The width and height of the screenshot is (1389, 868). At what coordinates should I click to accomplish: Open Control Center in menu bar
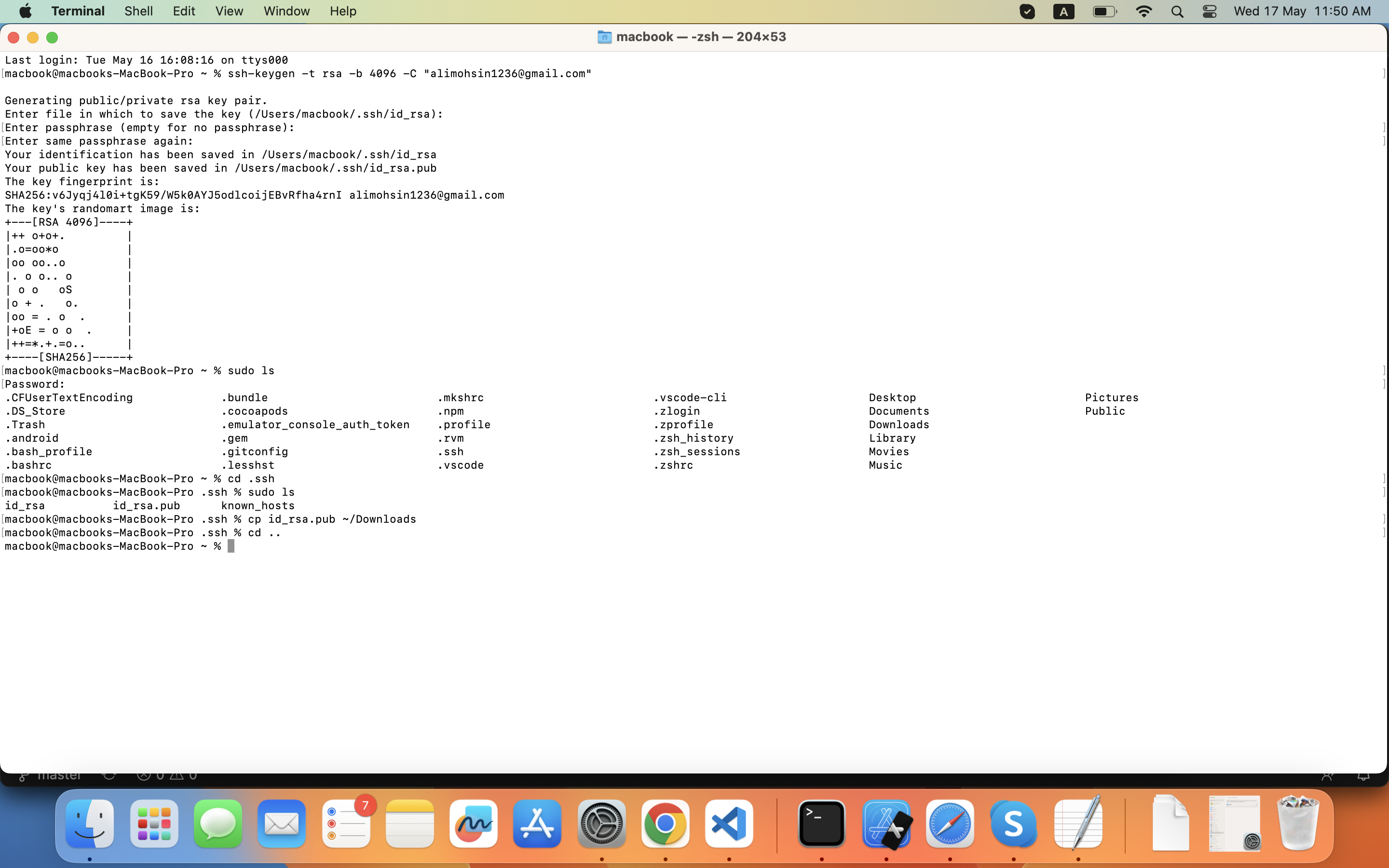click(1210, 12)
